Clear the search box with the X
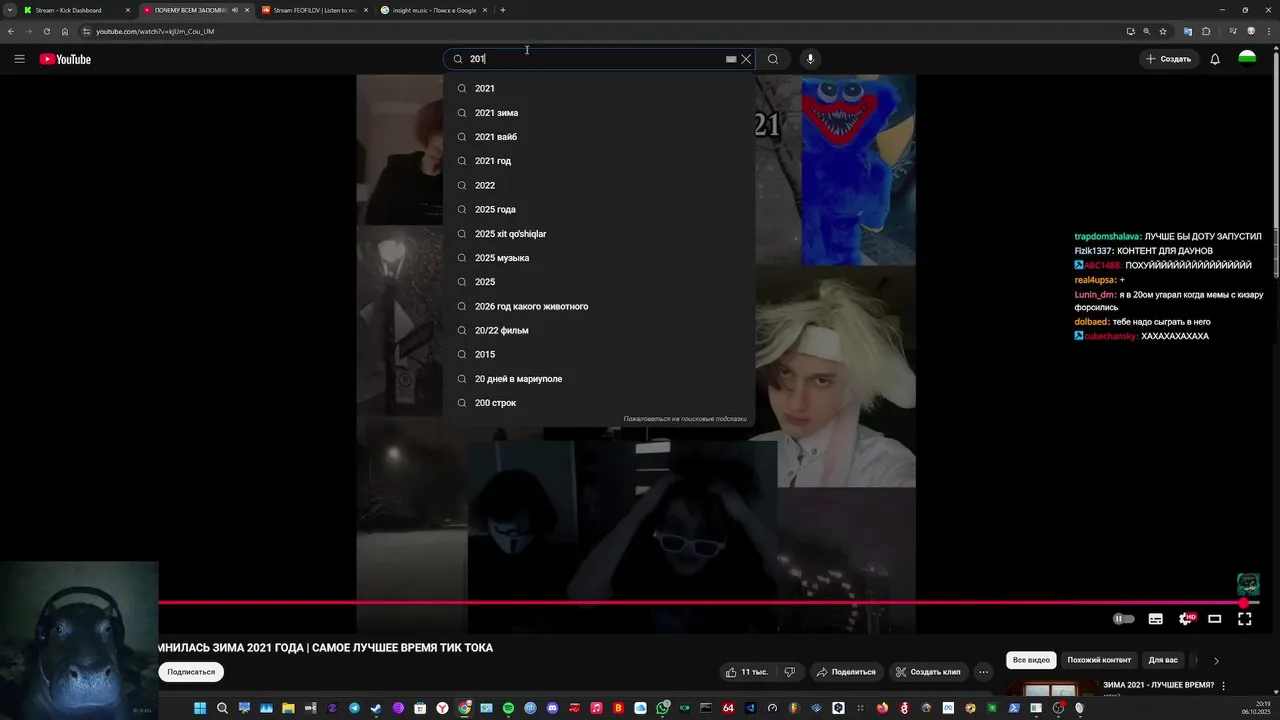Image resolution: width=1280 pixels, height=720 pixels. click(746, 59)
